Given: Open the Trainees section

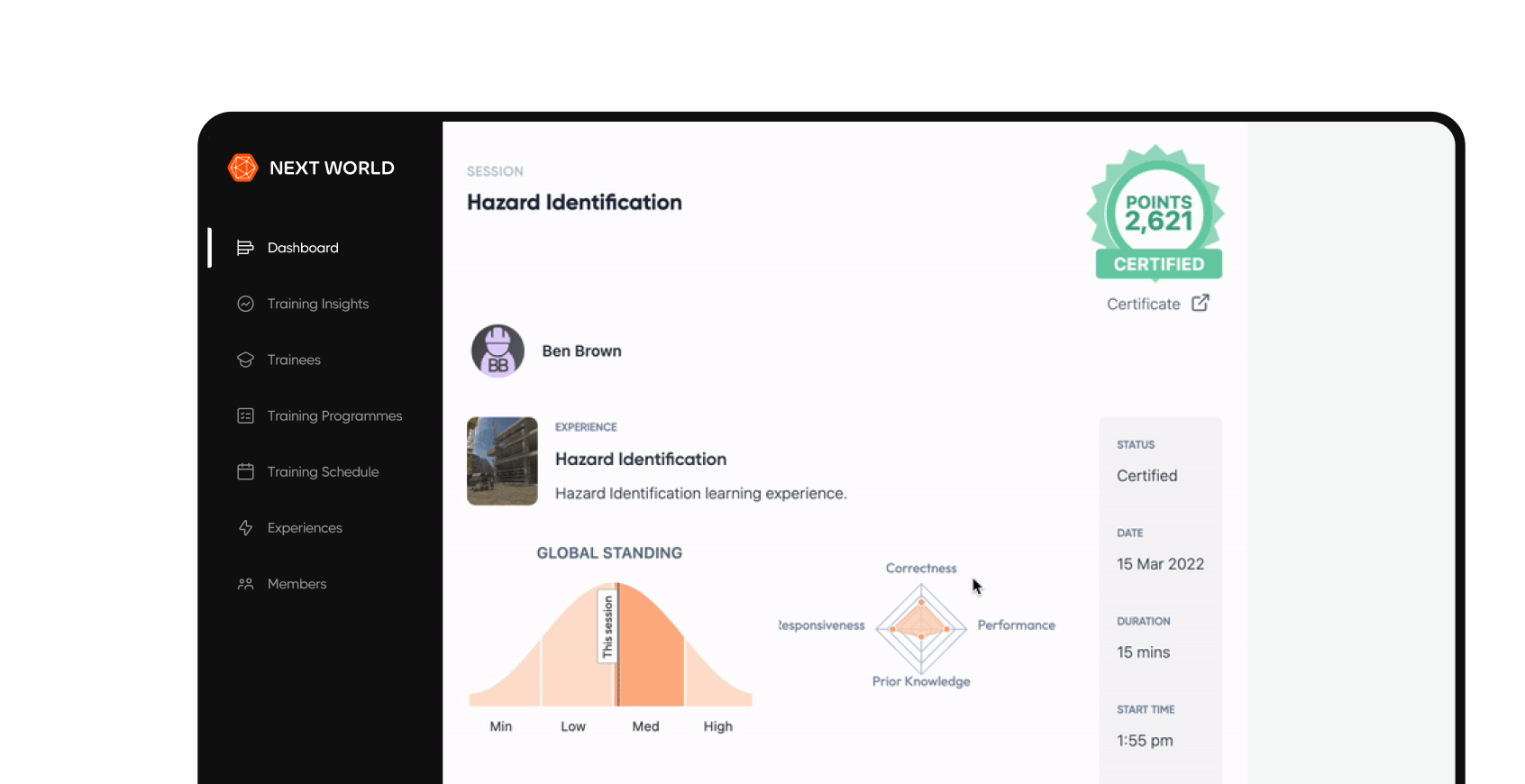Looking at the screenshot, I should coord(294,360).
